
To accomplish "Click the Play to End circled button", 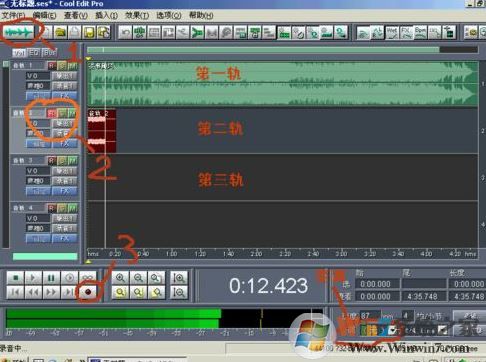I will tap(69, 277).
